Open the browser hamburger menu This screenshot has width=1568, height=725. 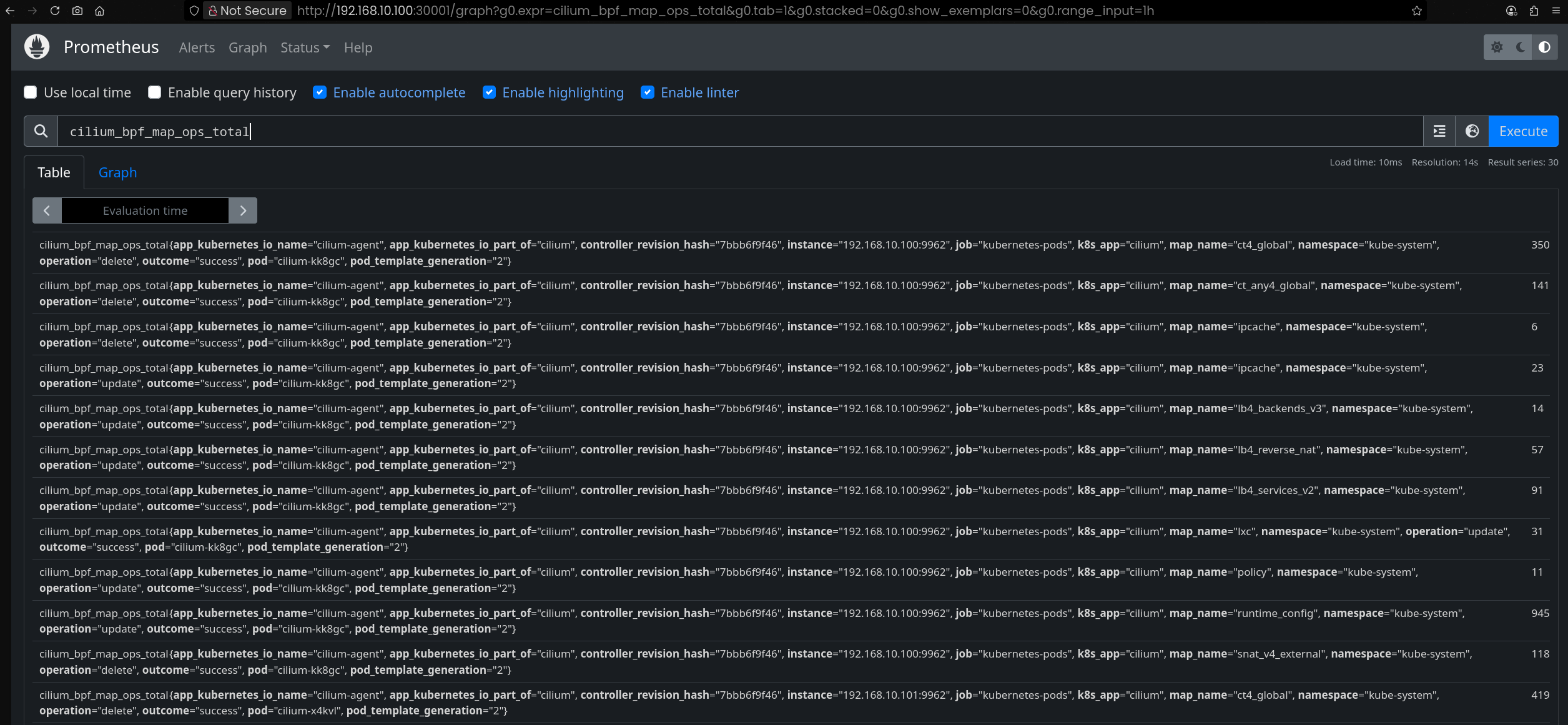coord(1556,11)
